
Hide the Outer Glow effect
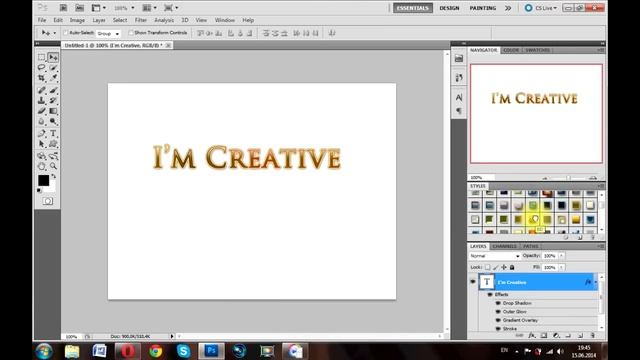(498, 312)
